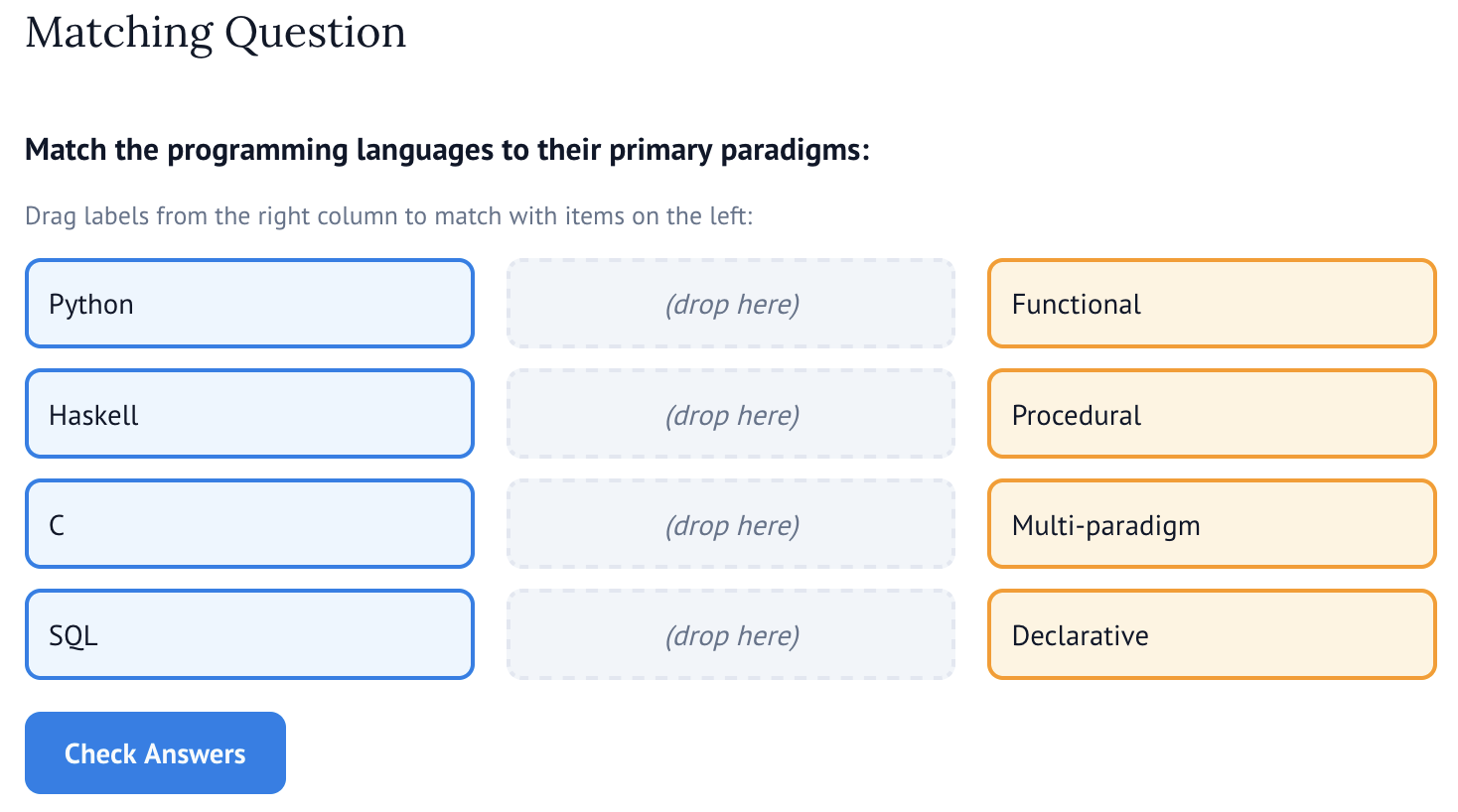Choose the Declarative label
This screenshot has width=1458, height=812.
coord(1212,634)
